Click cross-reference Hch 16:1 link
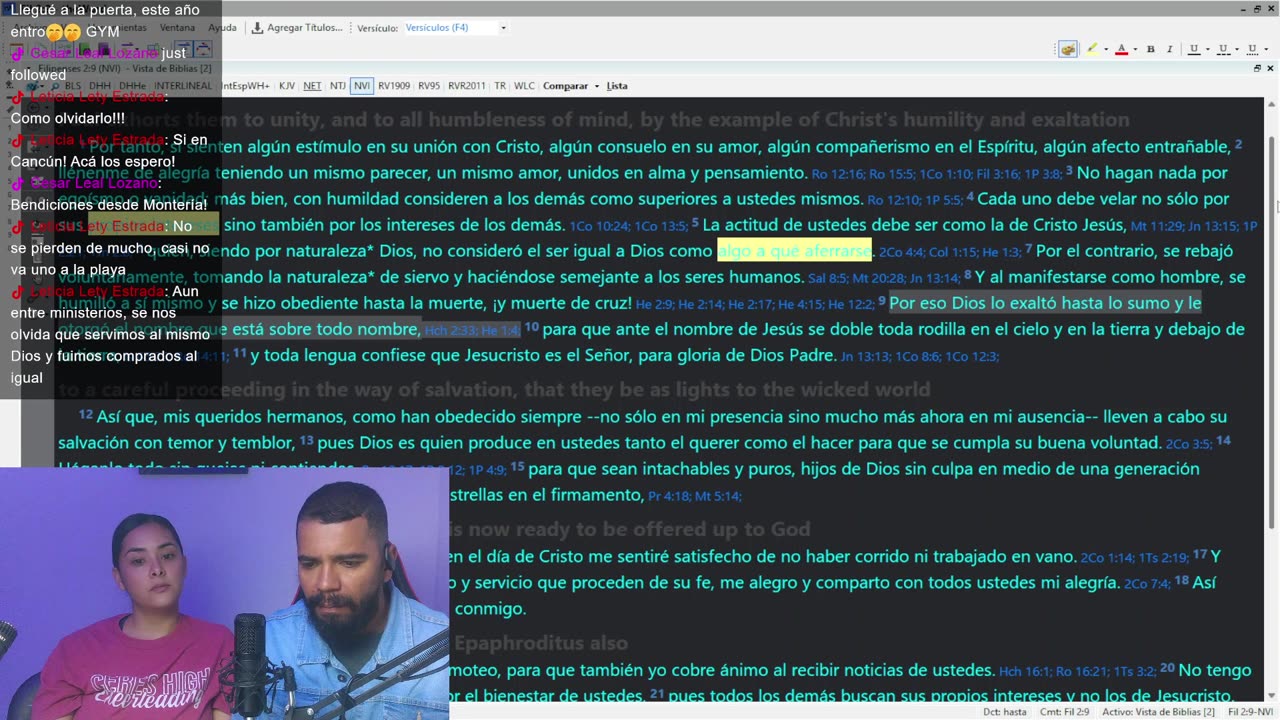Viewport: 1280px width, 720px height. click(x=1023, y=672)
